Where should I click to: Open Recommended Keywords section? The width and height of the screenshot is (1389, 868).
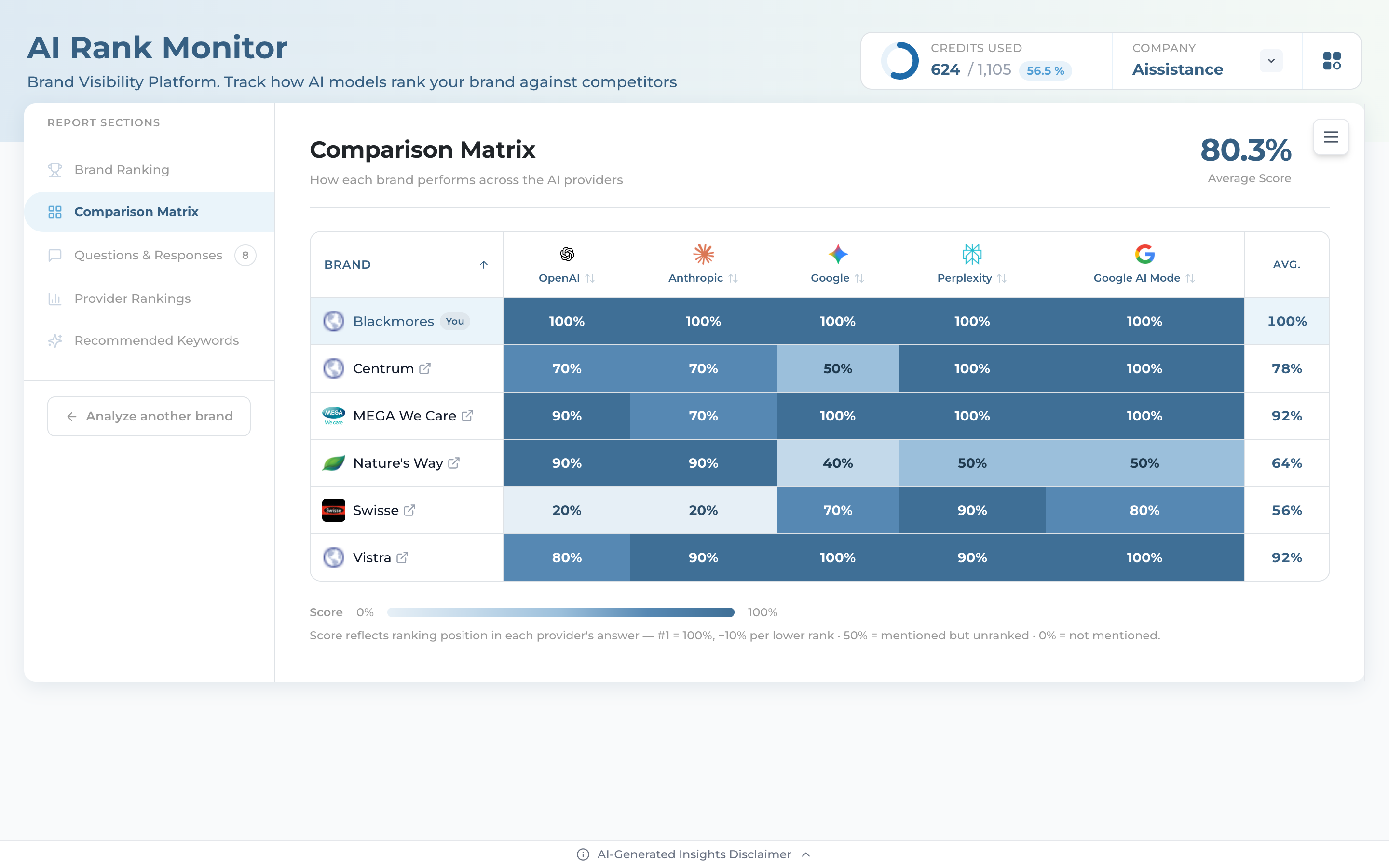tap(149, 340)
